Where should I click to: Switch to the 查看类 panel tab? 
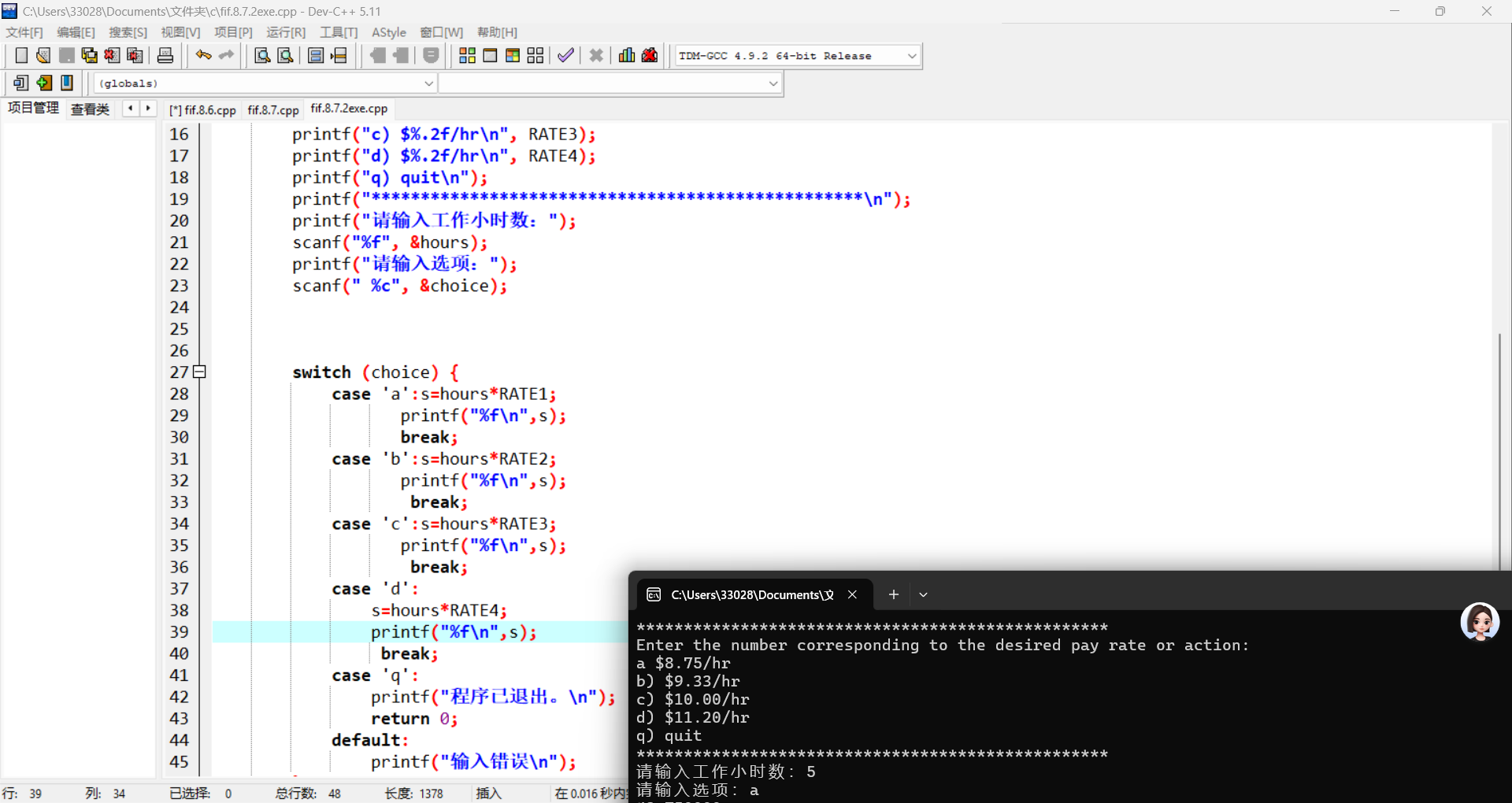point(90,109)
